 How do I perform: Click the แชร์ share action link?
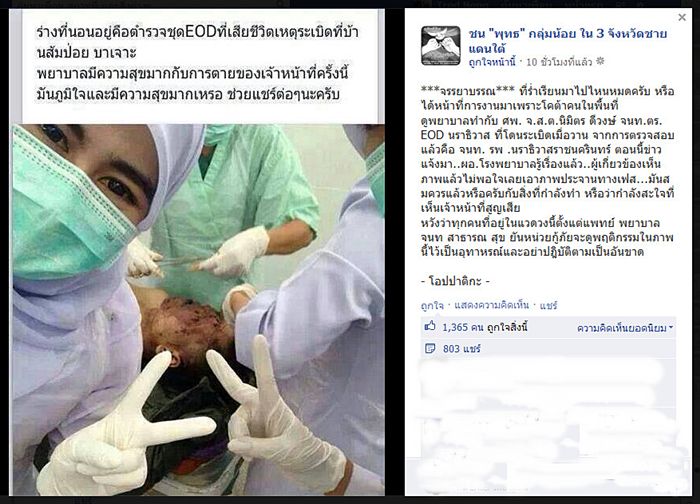tap(548, 305)
